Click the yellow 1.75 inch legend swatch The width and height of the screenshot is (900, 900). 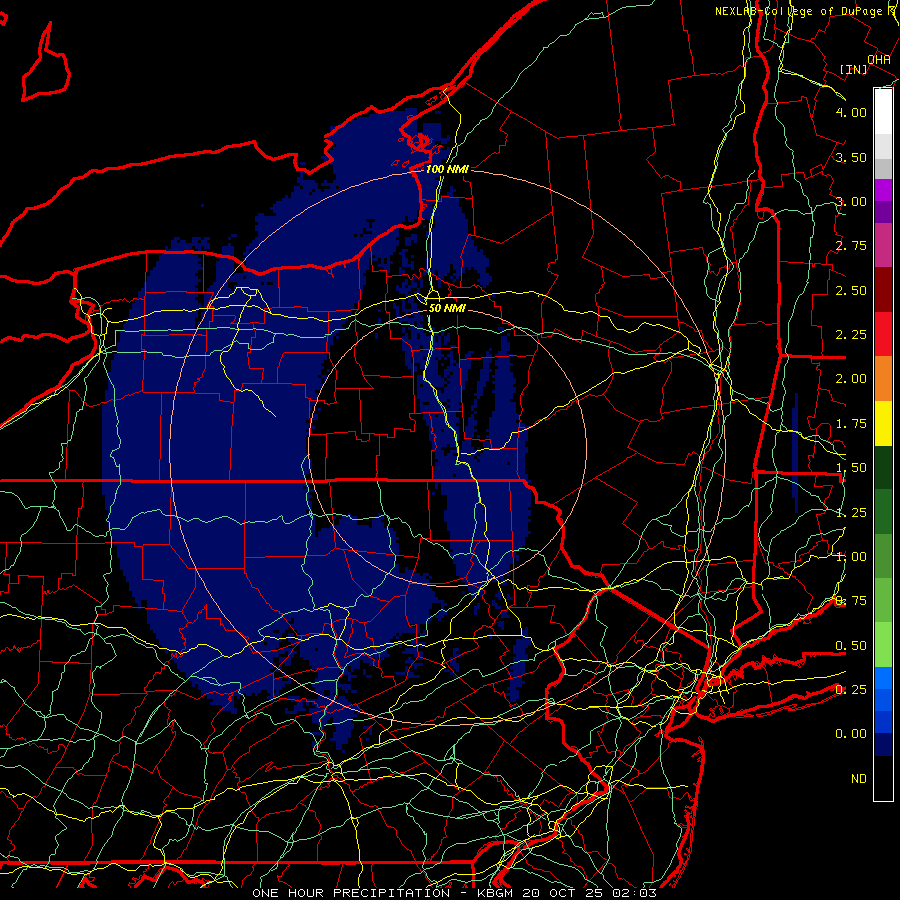pos(883,423)
